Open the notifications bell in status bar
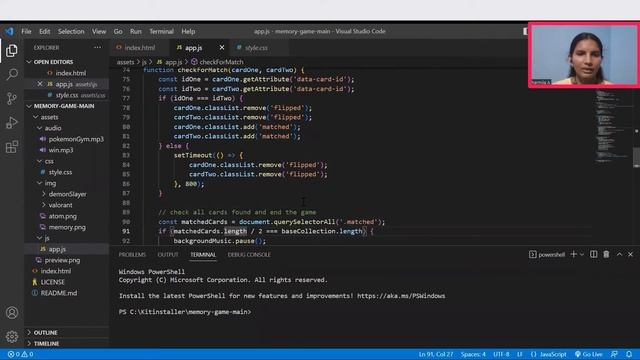 click(x=629, y=354)
